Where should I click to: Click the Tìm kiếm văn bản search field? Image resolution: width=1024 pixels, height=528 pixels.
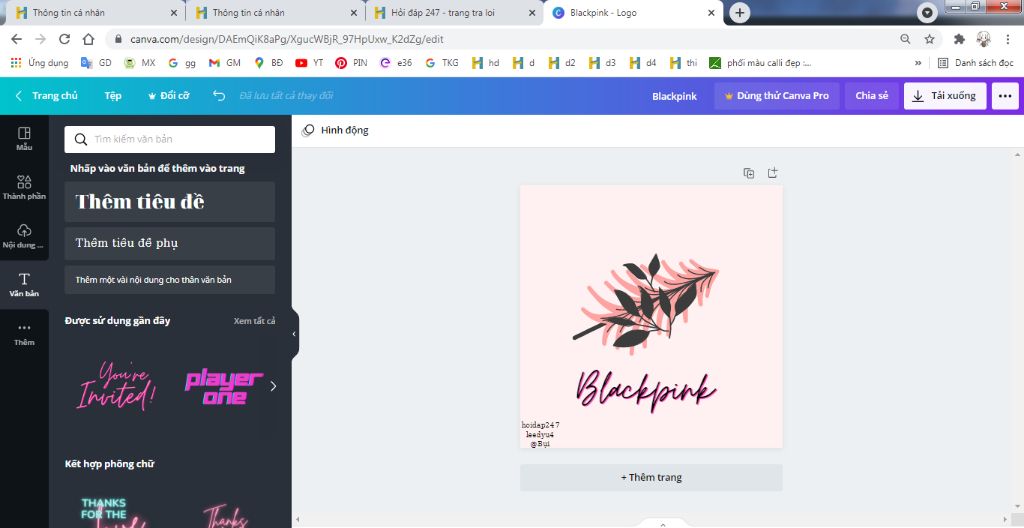[170, 139]
